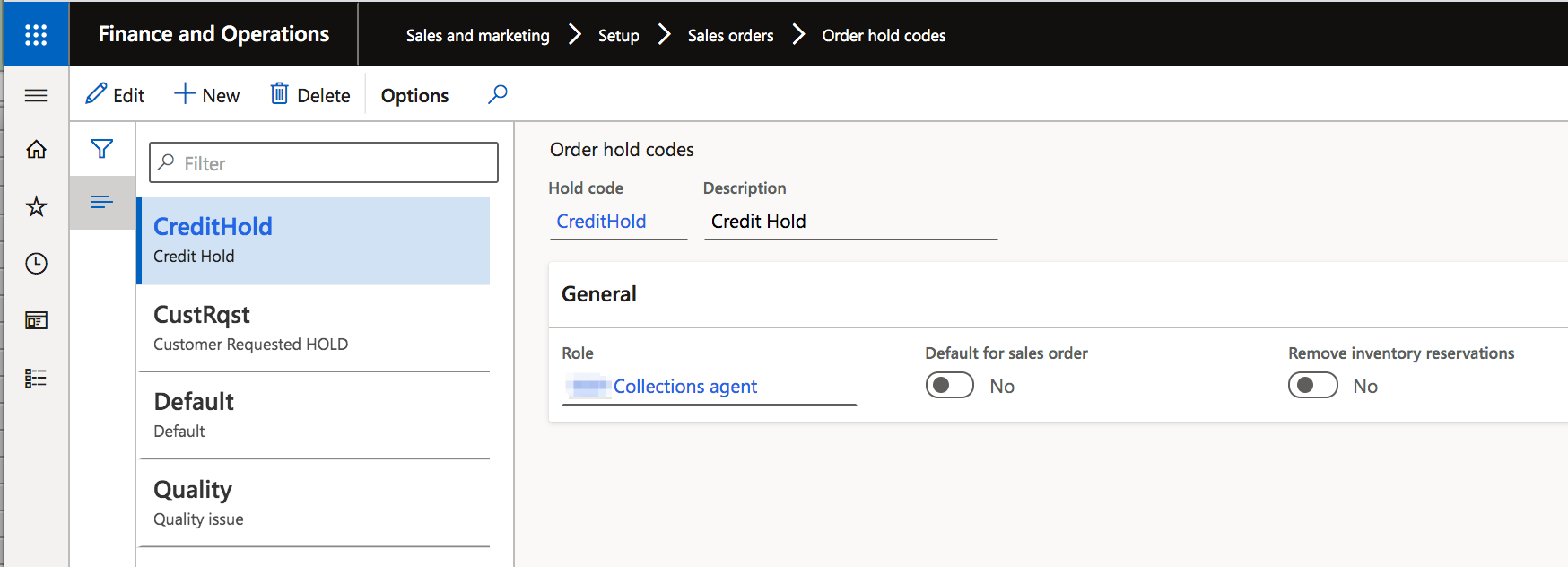Image resolution: width=1568 pixels, height=567 pixels.
Task: Select the Quality hold code entry
Action: pyautogui.click(x=314, y=503)
